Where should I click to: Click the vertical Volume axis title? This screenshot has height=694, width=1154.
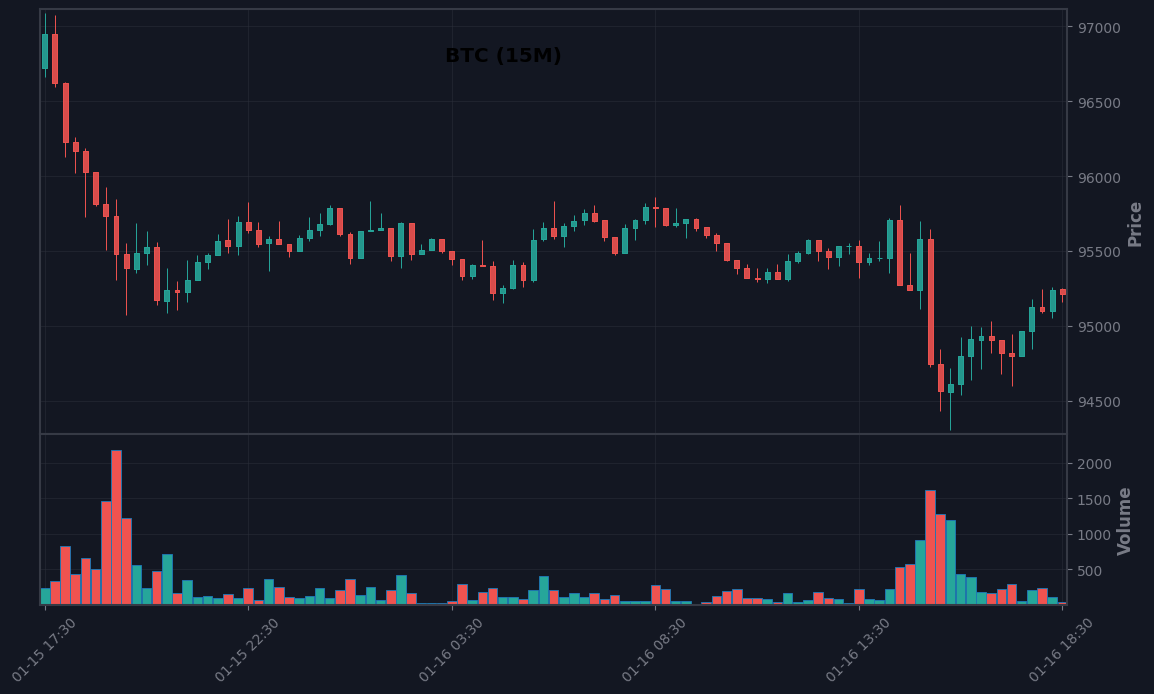click(x=1124, y=521)
